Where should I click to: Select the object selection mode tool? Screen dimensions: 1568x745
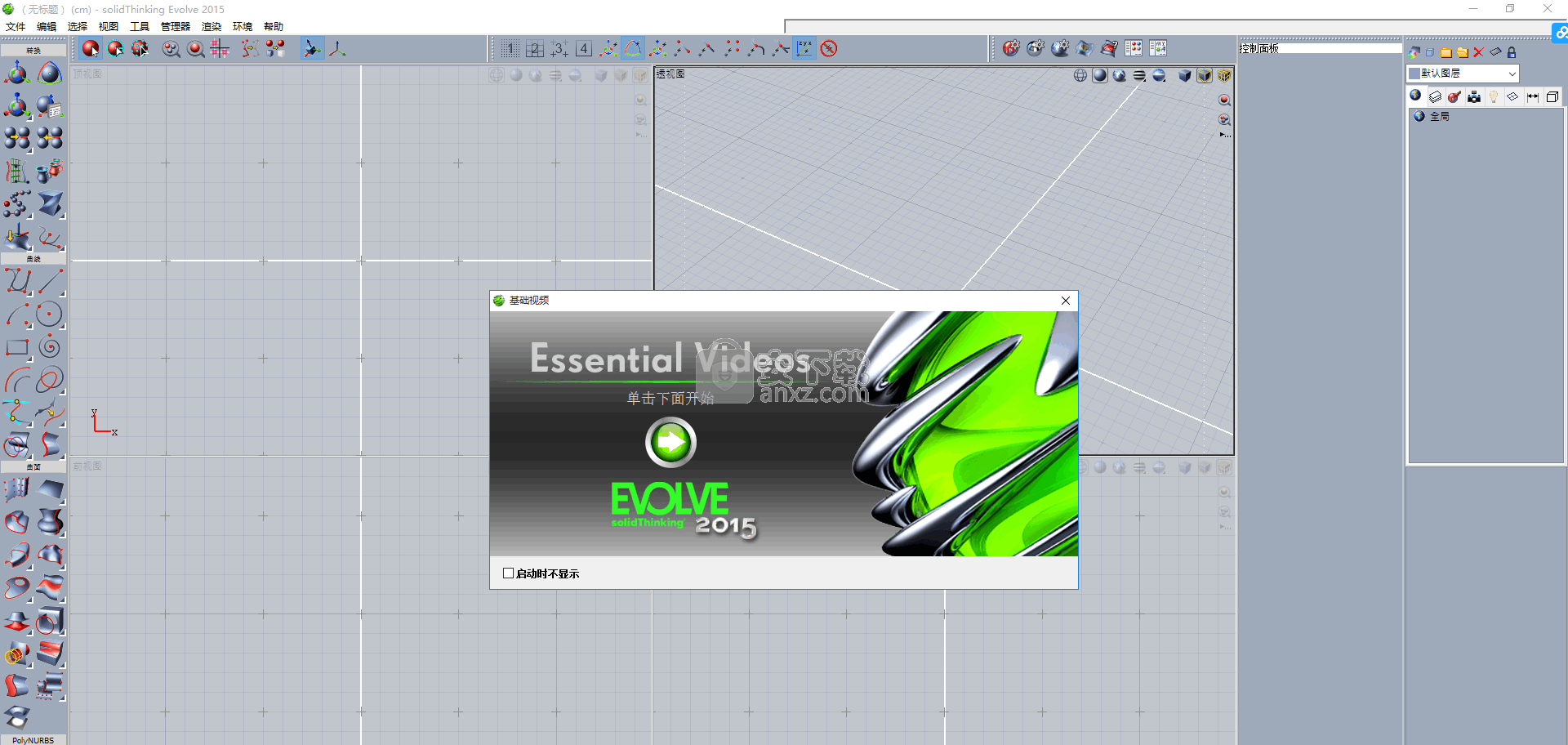(x=91, y=49)
